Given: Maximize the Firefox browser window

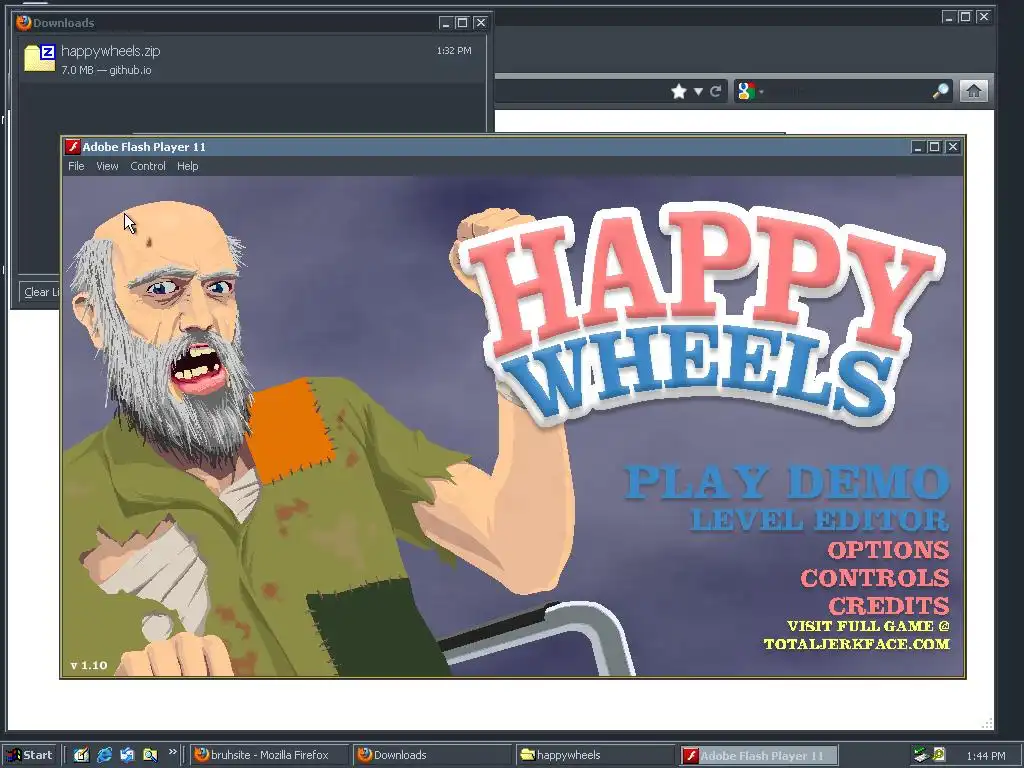Looking at the screenshot, I should [x=965, y=17].
